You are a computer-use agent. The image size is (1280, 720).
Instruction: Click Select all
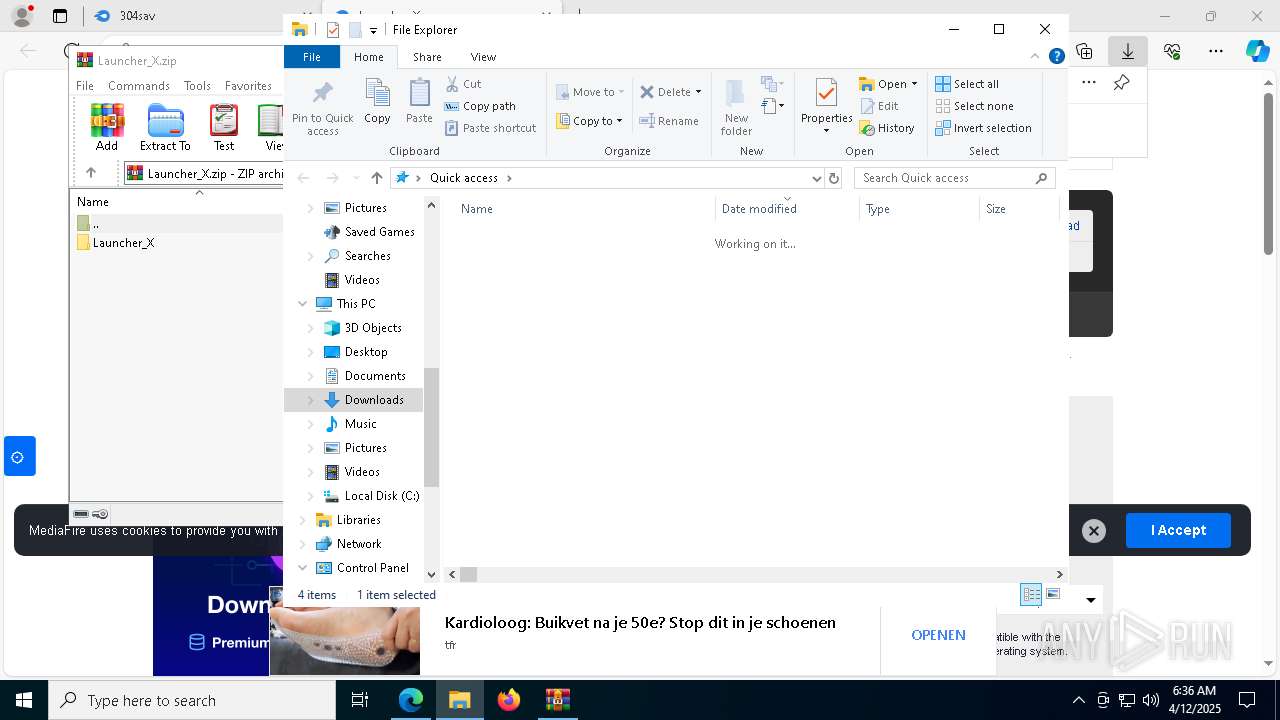click(x=967, y=84)
